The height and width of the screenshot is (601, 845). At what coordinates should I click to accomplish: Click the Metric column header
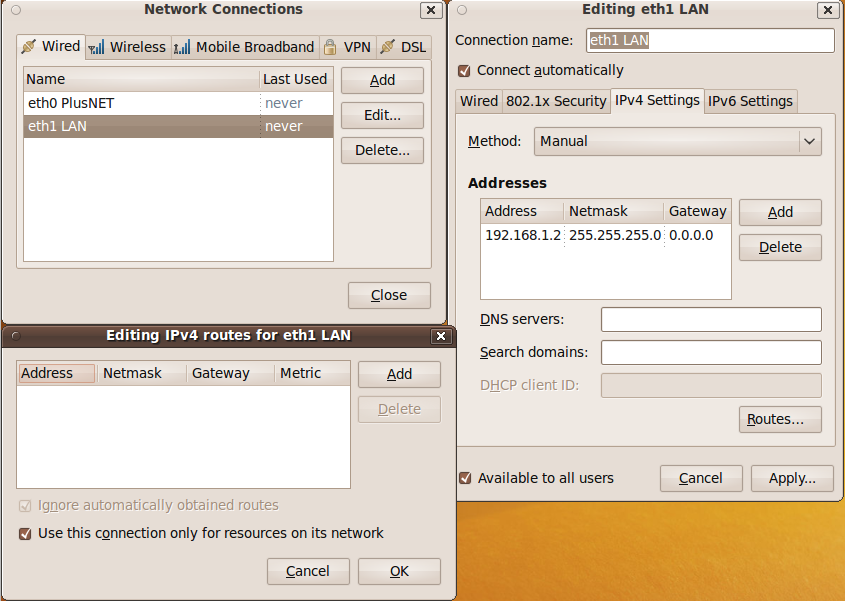(x=313, y=373)
